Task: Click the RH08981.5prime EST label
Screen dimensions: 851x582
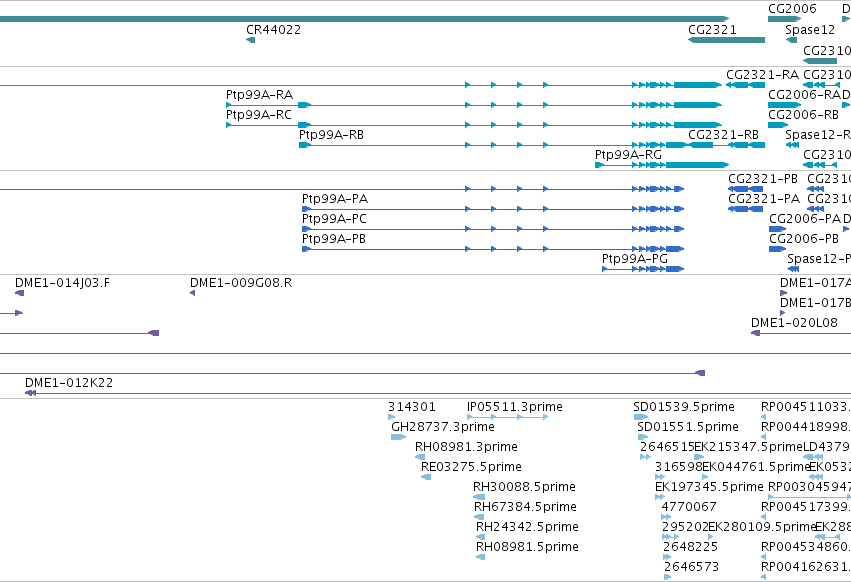Action: (x=527, y=548)
